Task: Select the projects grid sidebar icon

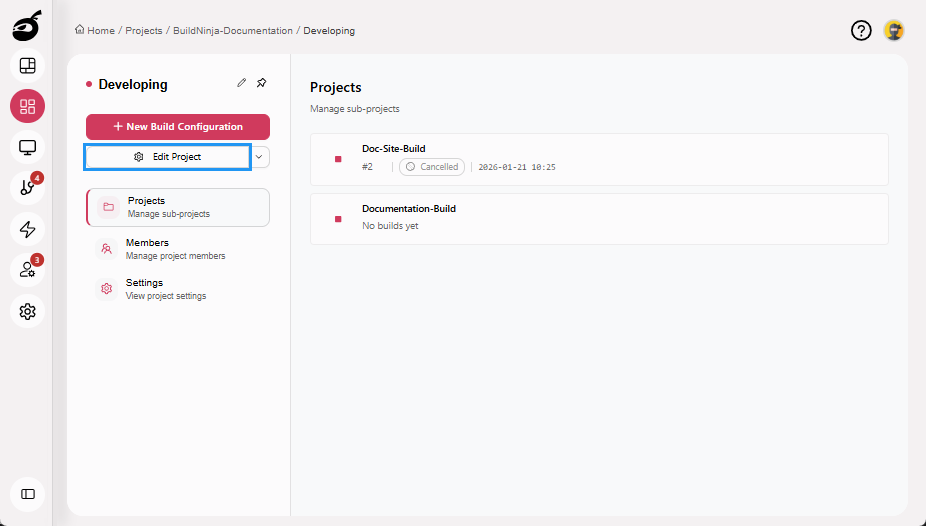Action: click(x=27, y=107)
